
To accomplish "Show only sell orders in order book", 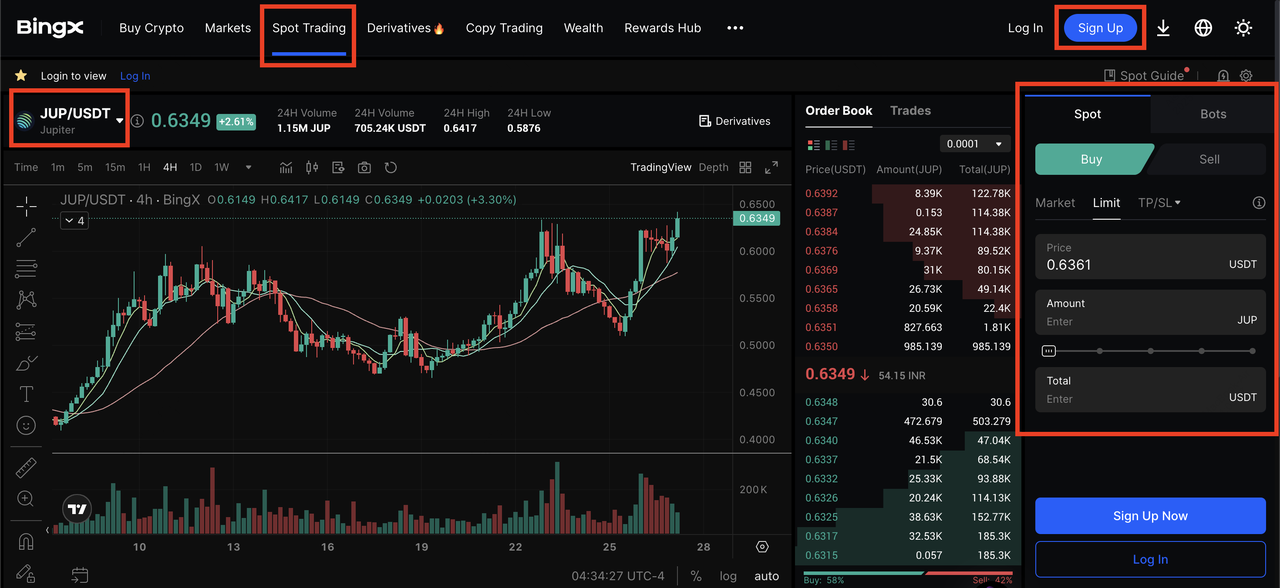I will tap(847, 145).
